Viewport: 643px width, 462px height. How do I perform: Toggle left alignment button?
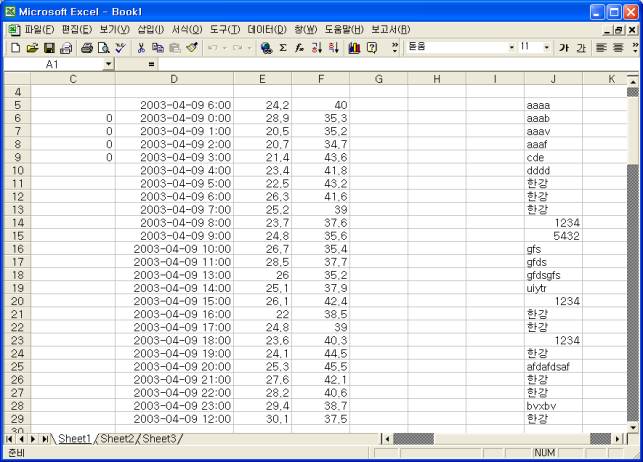click(602, 47)
